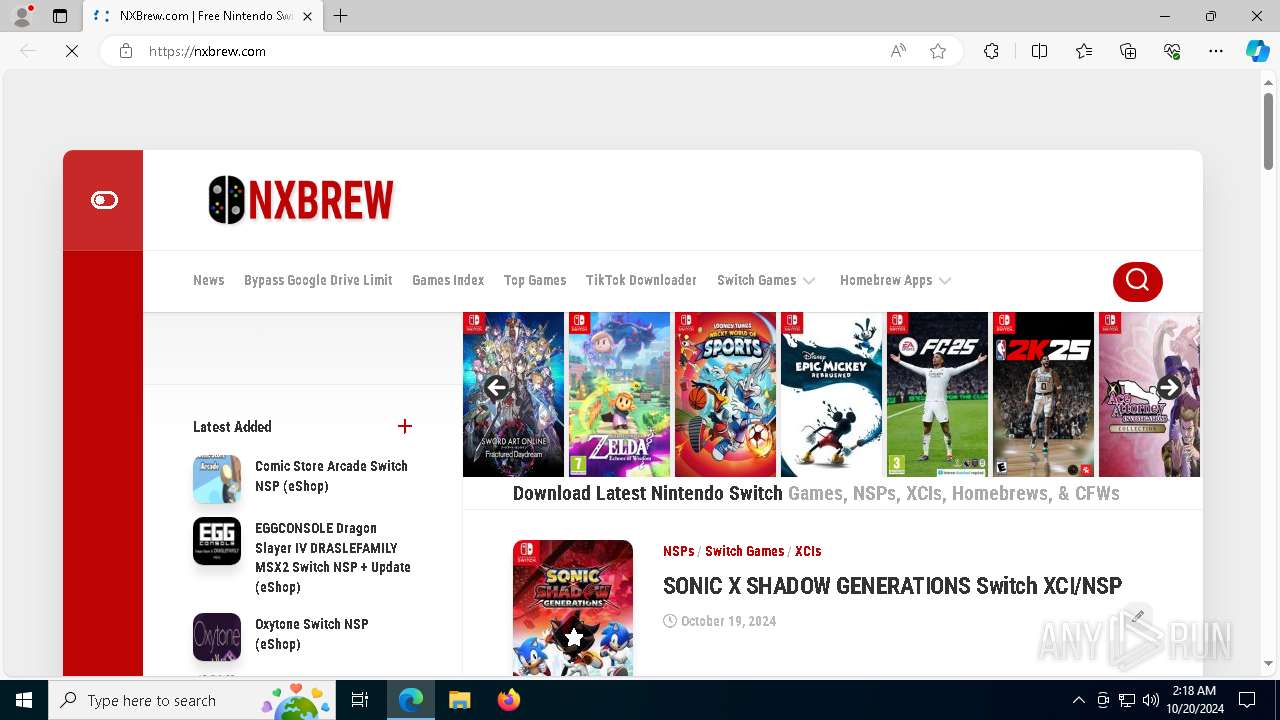Viewport: 1280px width, 720px height.
Task: Click the browser back arrow
Action: click(x=28, y=51)
